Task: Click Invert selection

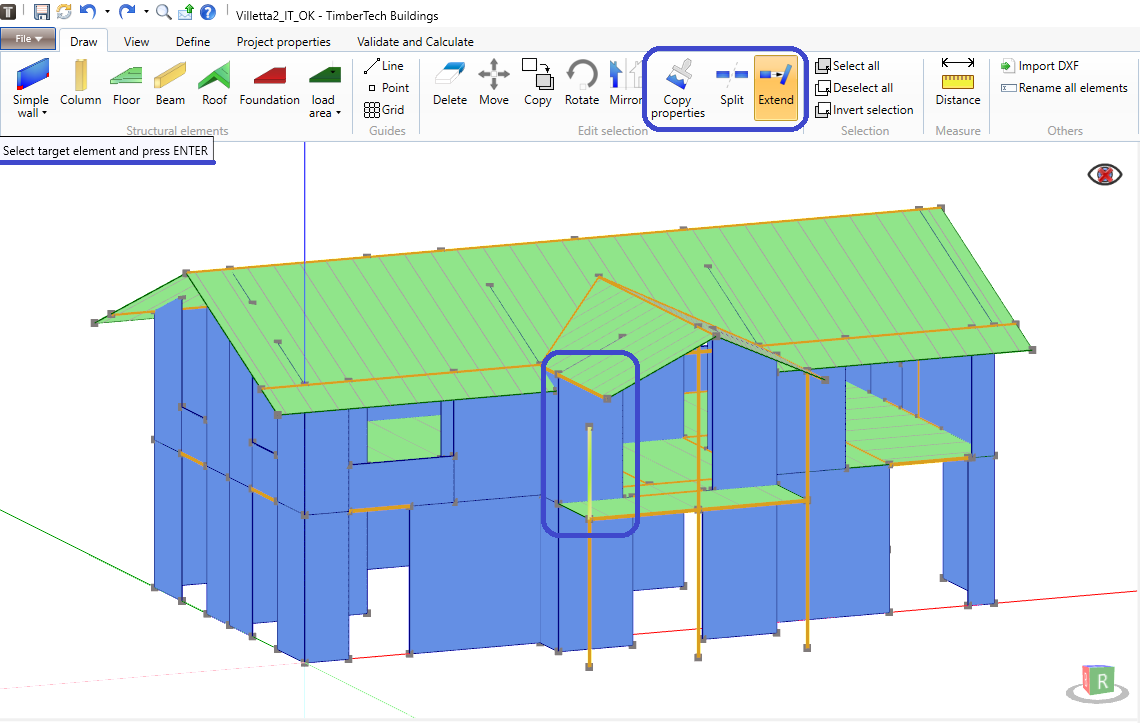Action: click(865, 110)
